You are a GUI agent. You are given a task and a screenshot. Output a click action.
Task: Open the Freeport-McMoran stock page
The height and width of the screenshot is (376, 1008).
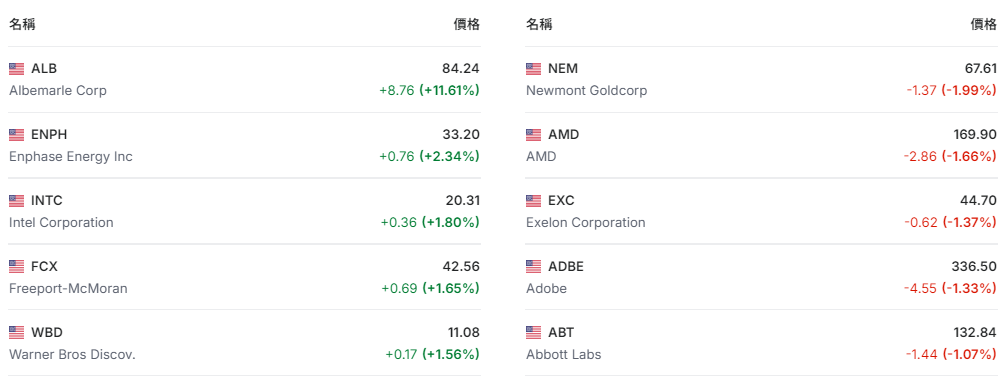(68, 289)
